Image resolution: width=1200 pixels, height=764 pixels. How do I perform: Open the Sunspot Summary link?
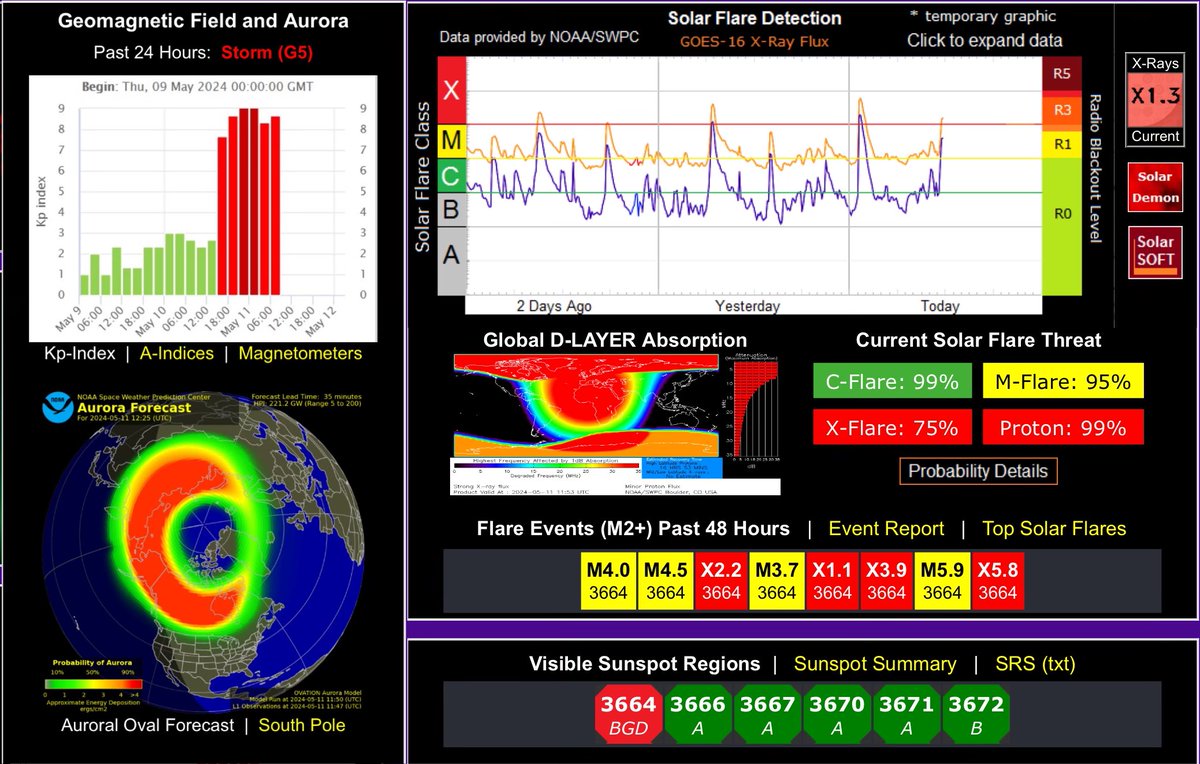[875, 664]
